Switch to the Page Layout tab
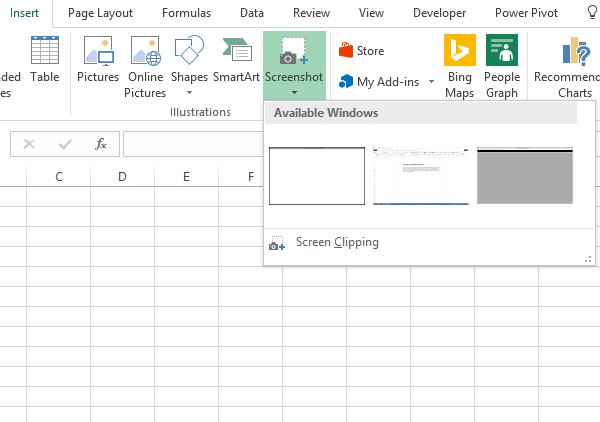Viewport: 600px width, 422px height. tap(100, 13)
